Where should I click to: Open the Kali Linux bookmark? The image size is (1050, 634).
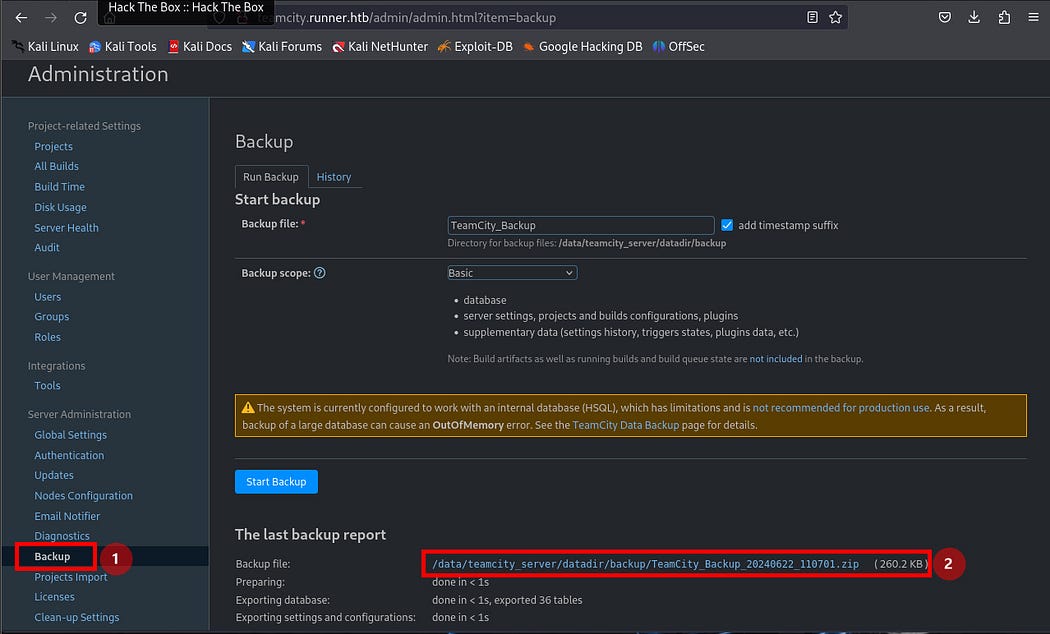point(46,46)
